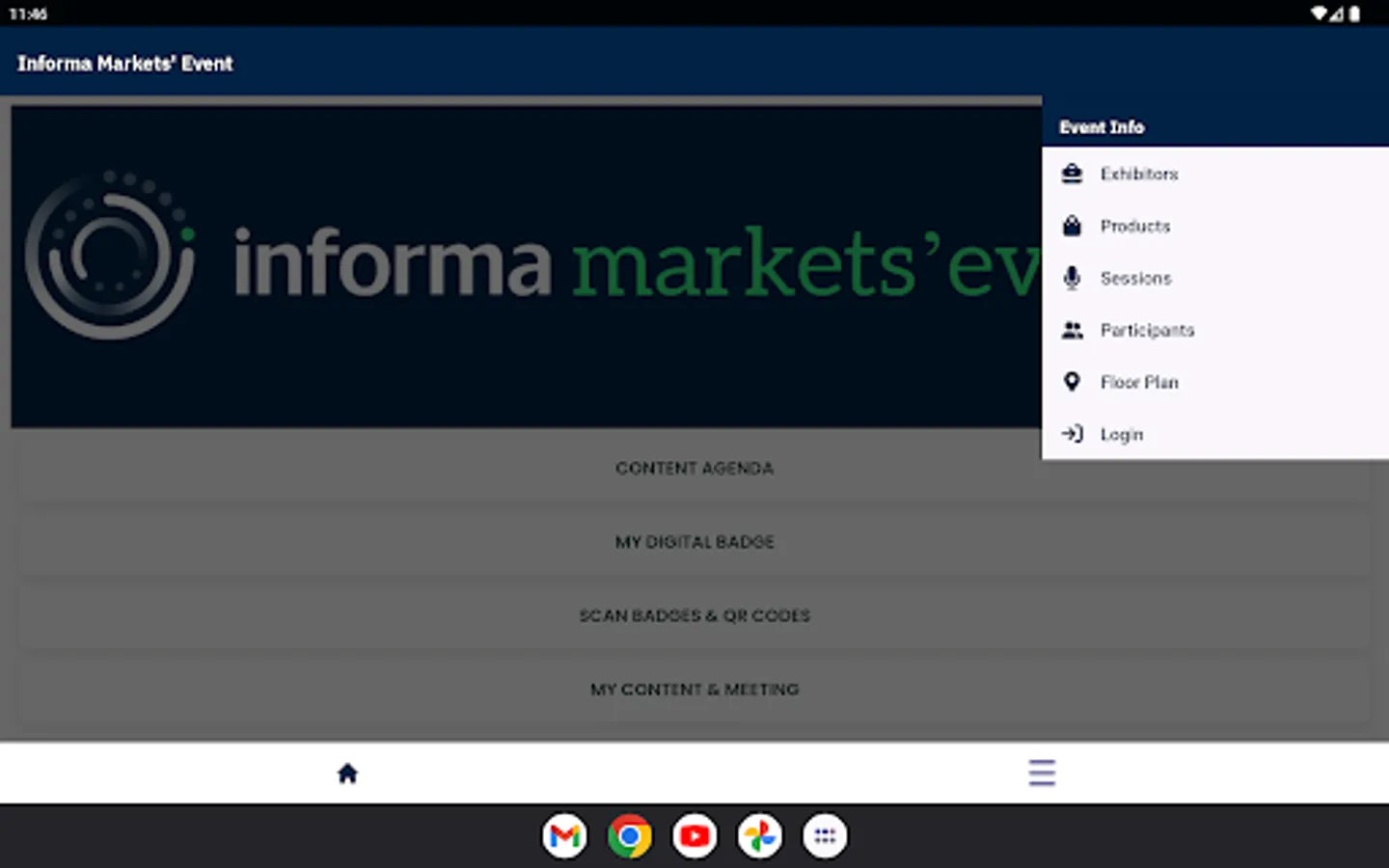
Task: Open Exhibitors from the Event Info menu
Action: point(1215,174)
